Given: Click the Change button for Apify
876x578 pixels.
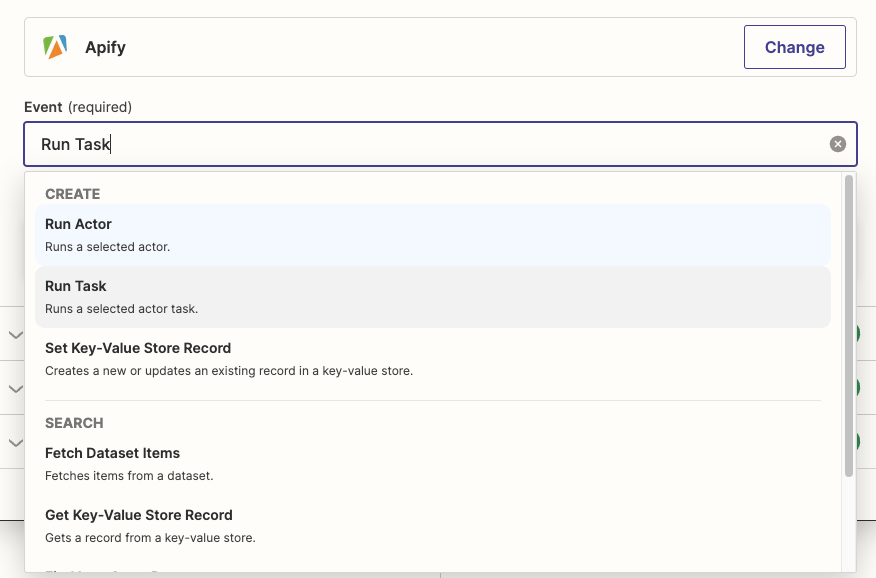Looking at the screenshot, I should click(794, 47).
